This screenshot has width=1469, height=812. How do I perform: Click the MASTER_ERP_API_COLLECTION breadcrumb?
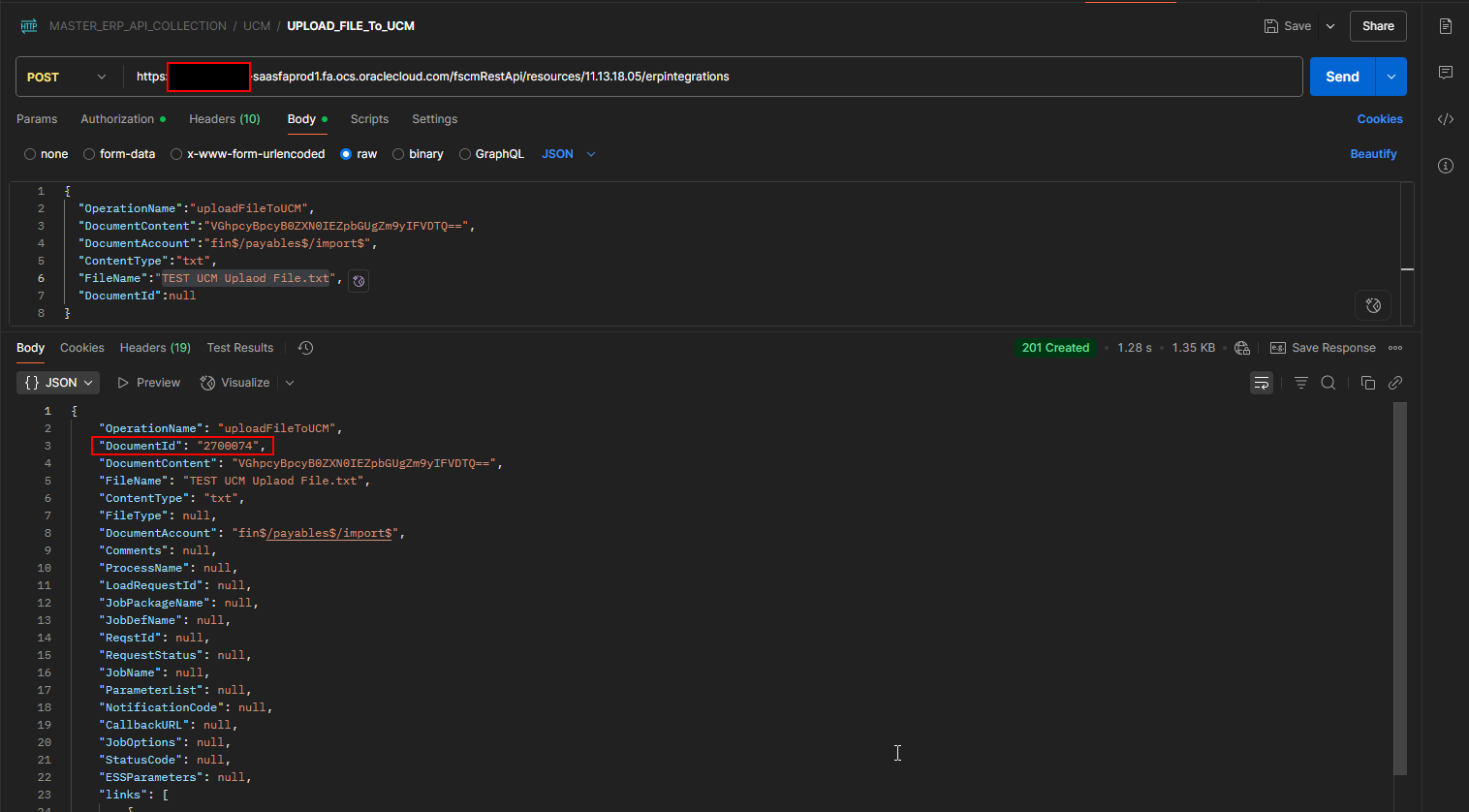pyautogui.click(x=138, y=26)
